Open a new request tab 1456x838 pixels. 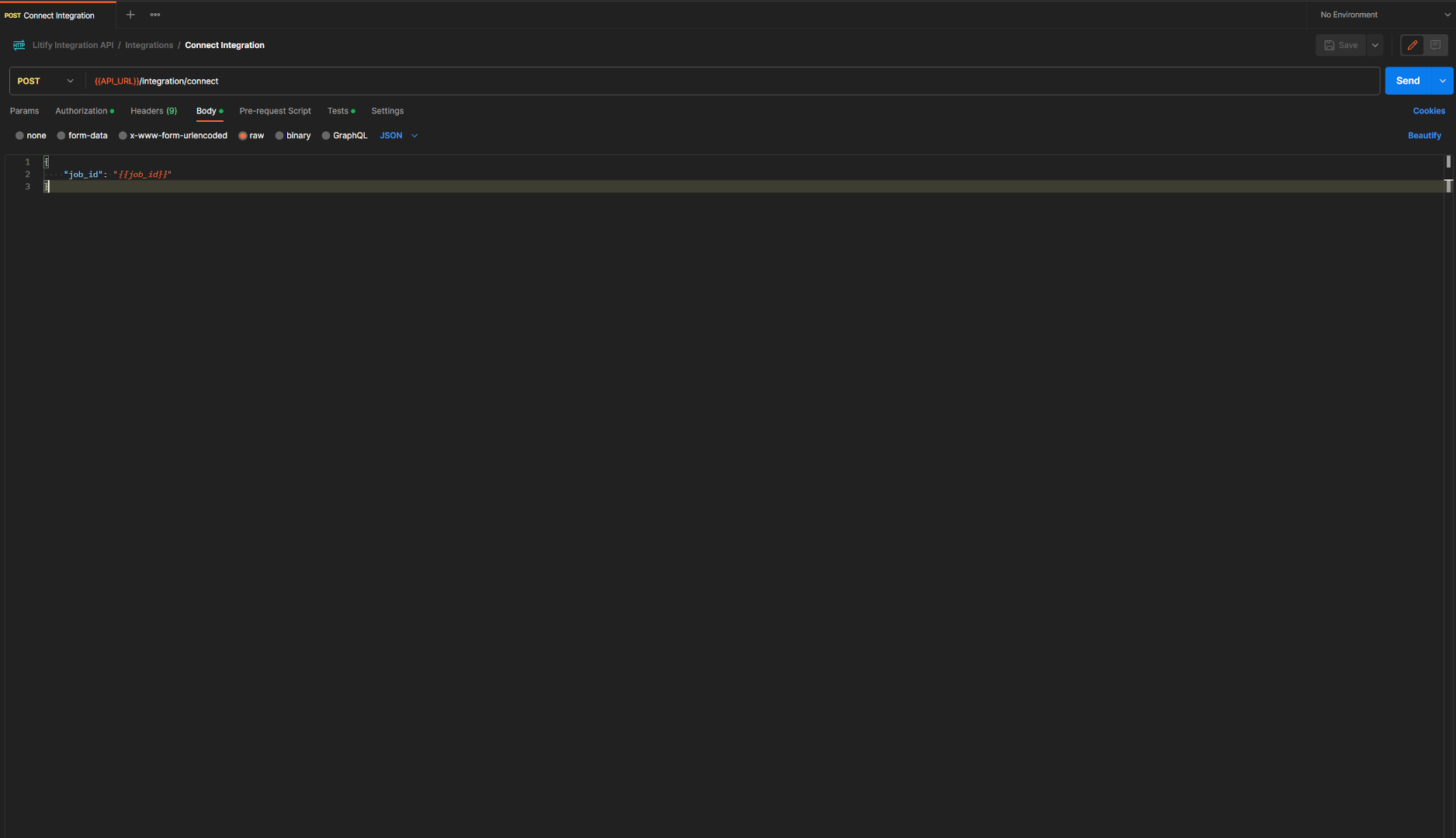[130, 14]
